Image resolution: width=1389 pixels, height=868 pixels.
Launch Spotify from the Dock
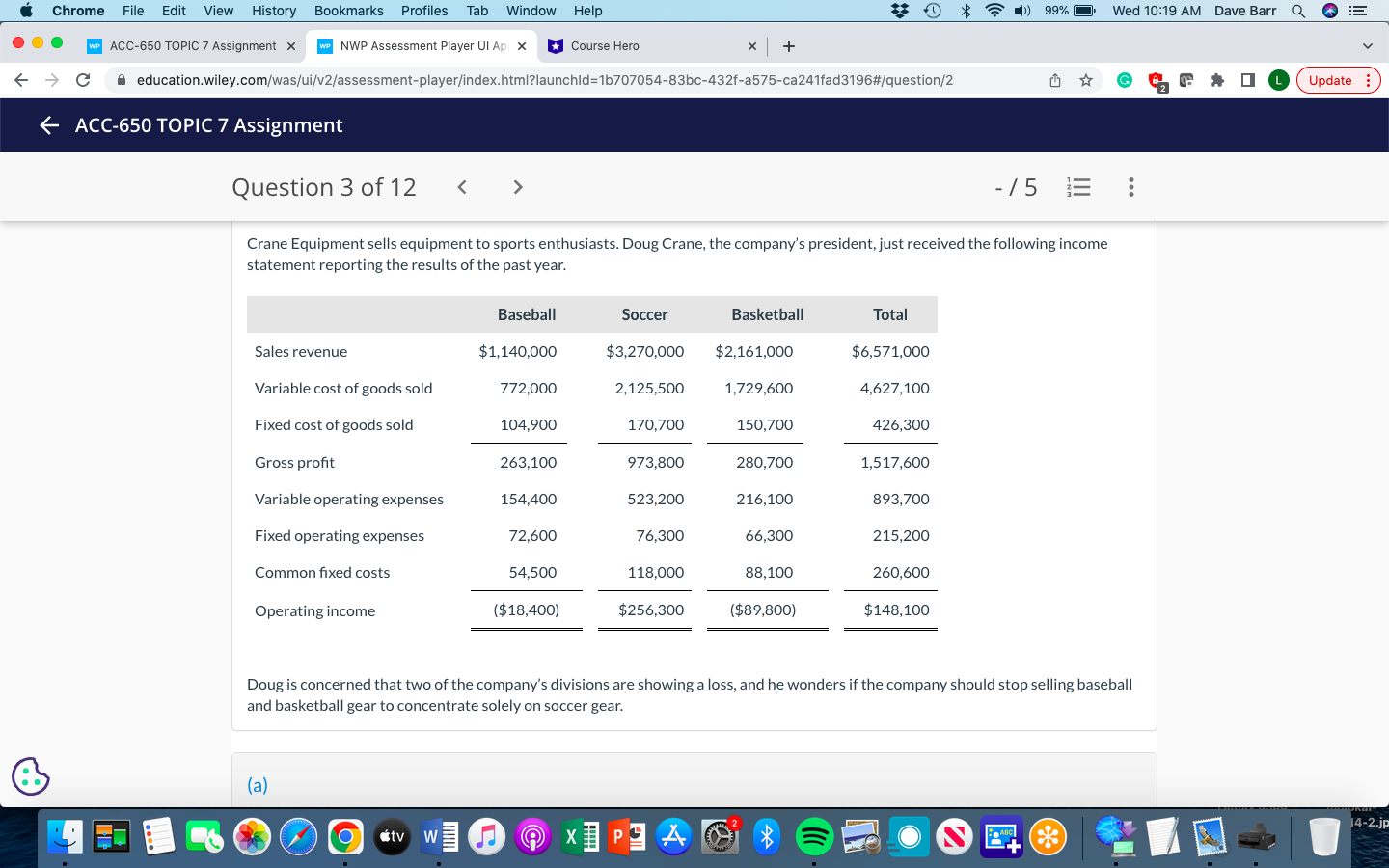pos(813,837)
